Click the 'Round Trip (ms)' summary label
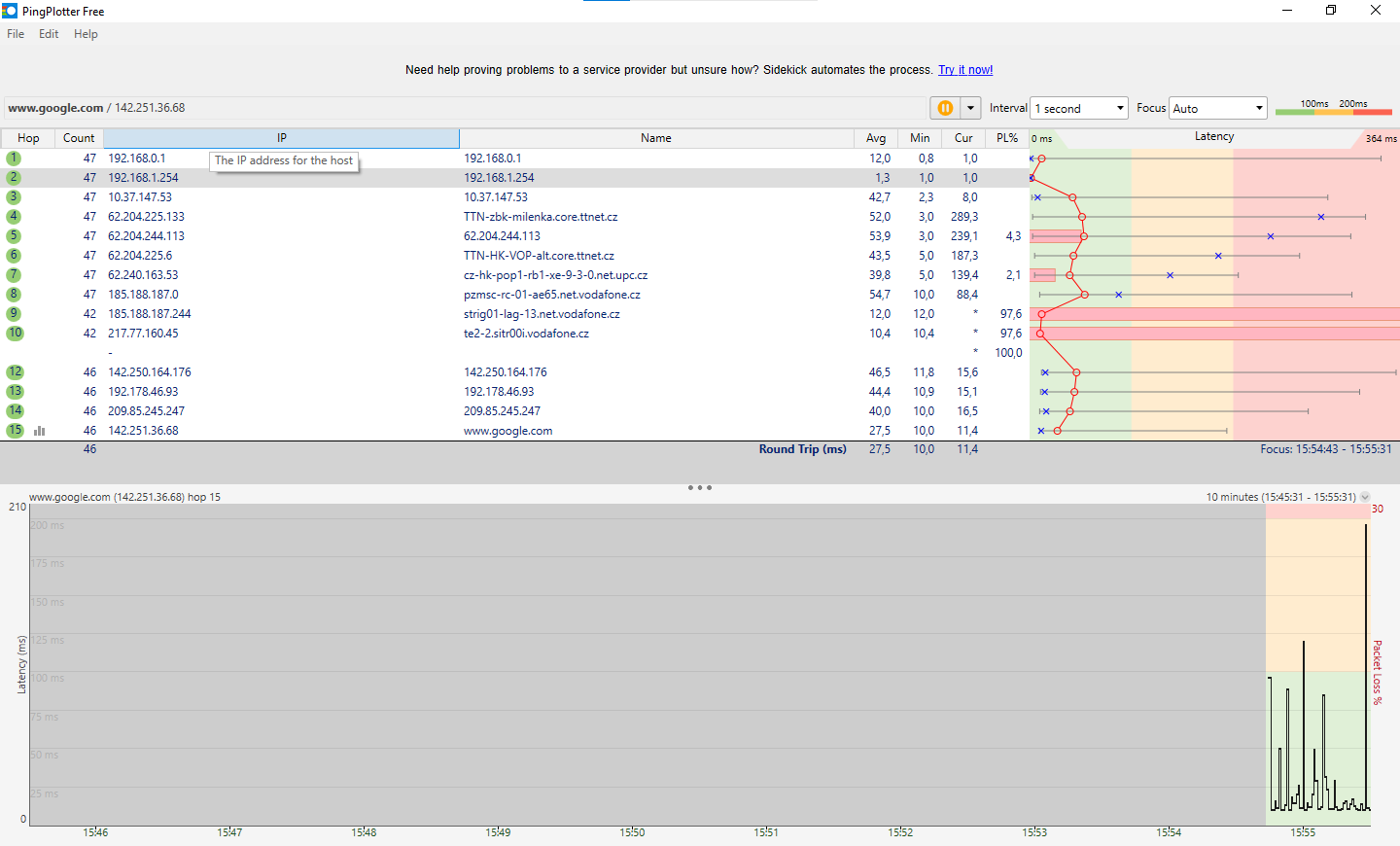Image resolution: width=1400 pixels, height=846 pixels. 803,449
